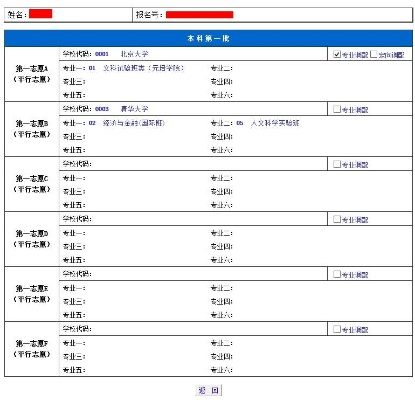Click major 经济与金融(国际班)
415x400 pixels.
(134, 123)
